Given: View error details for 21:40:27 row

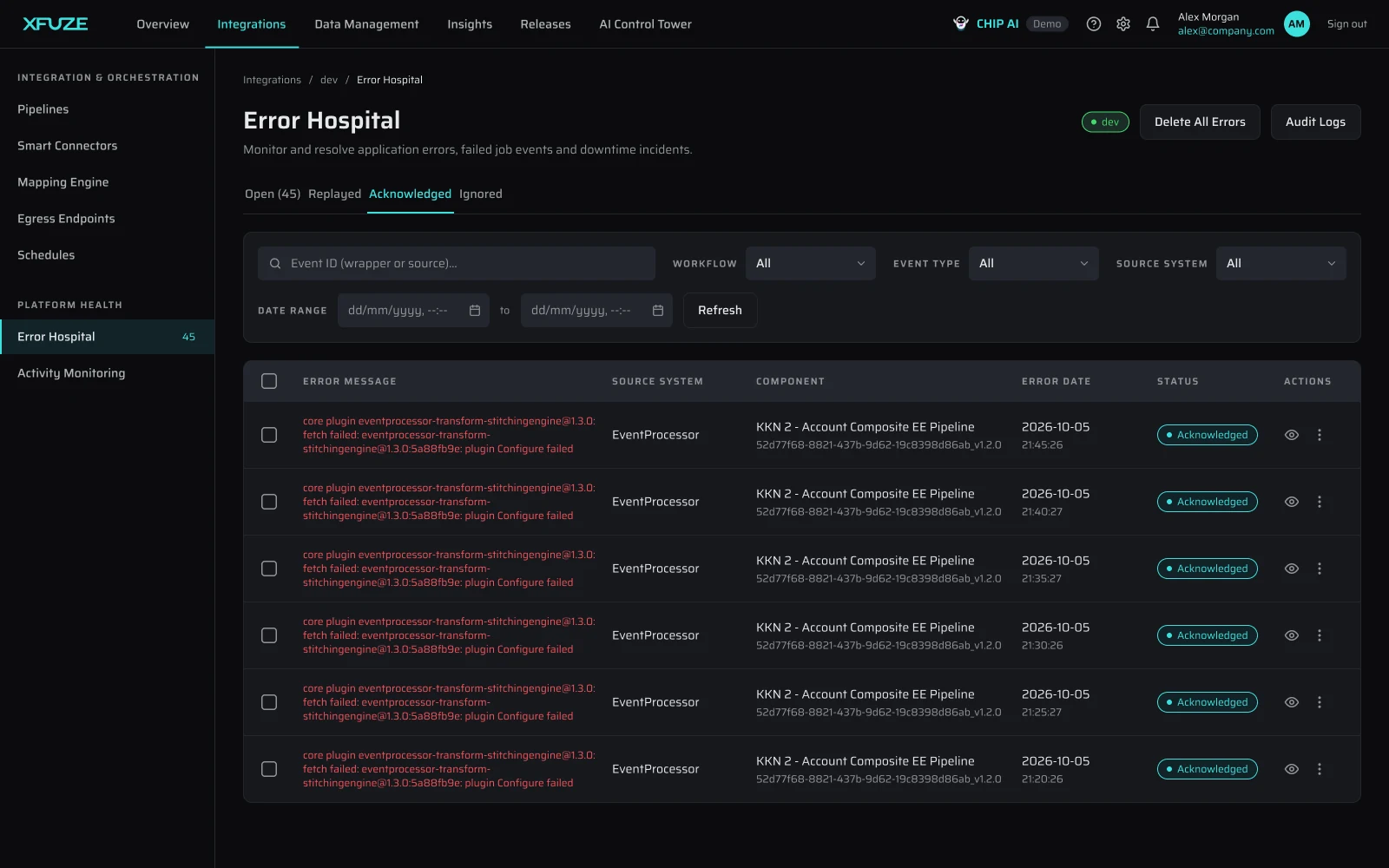Looking at the screenshot, I should click(1292, 502).
